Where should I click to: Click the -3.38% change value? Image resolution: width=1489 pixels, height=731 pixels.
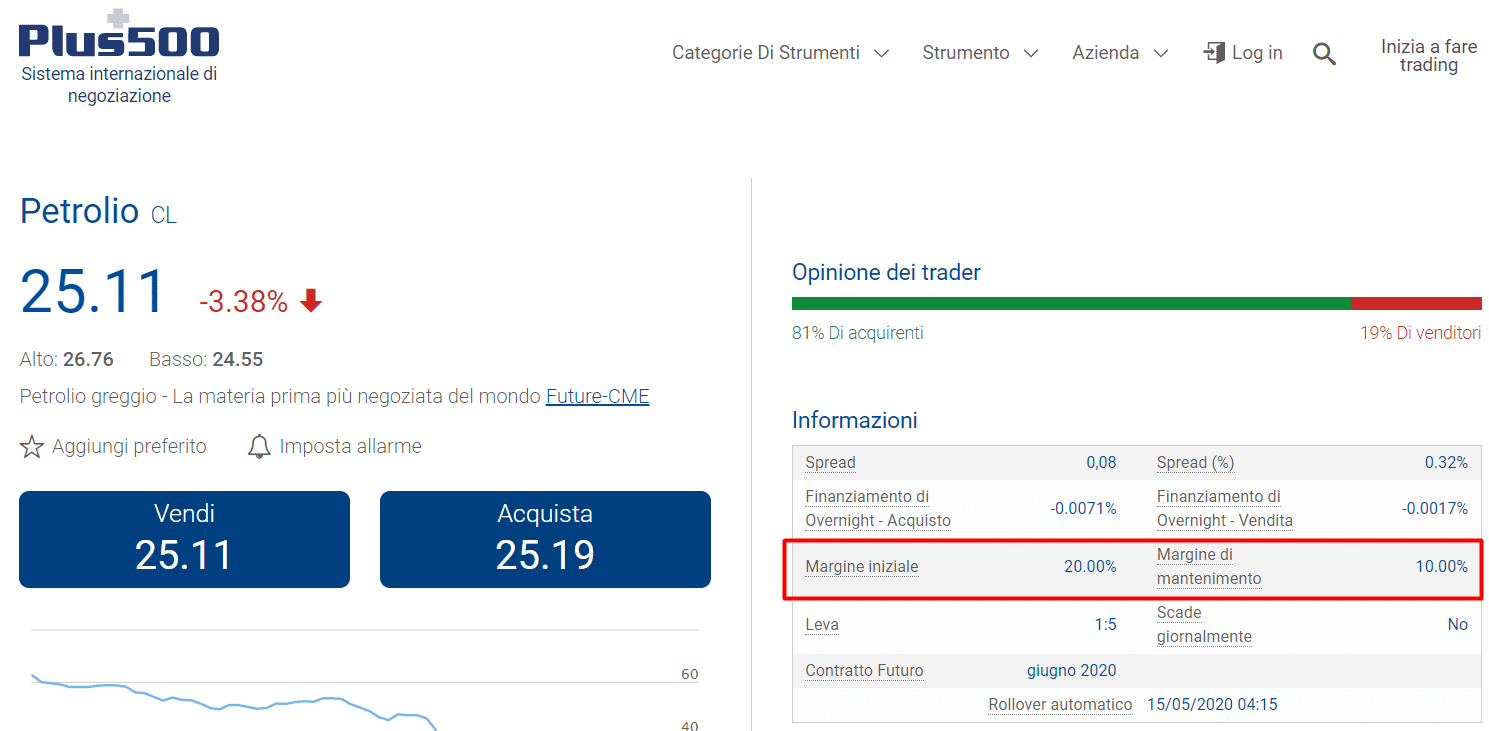coord(243,301)
